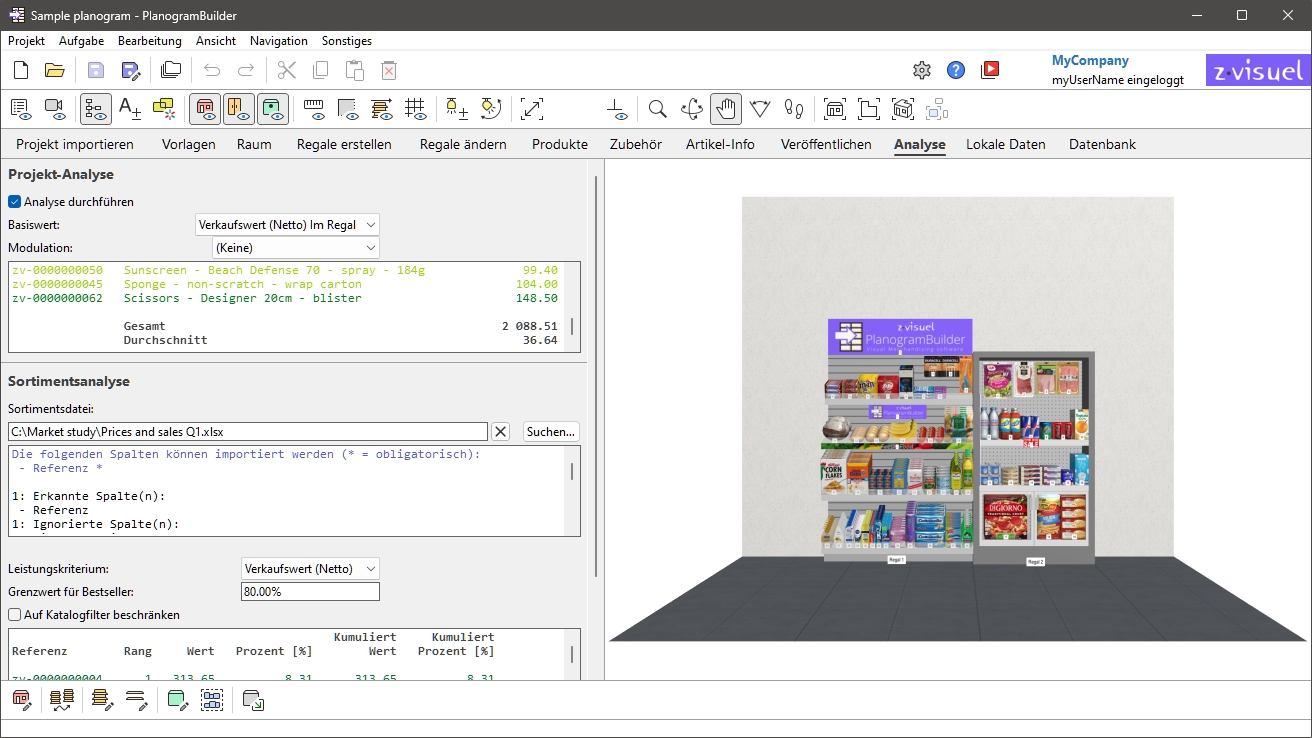Click edit shelf pencil icon in bottom toolbar
Viewport: 1312px width, 738px height.
22,700
